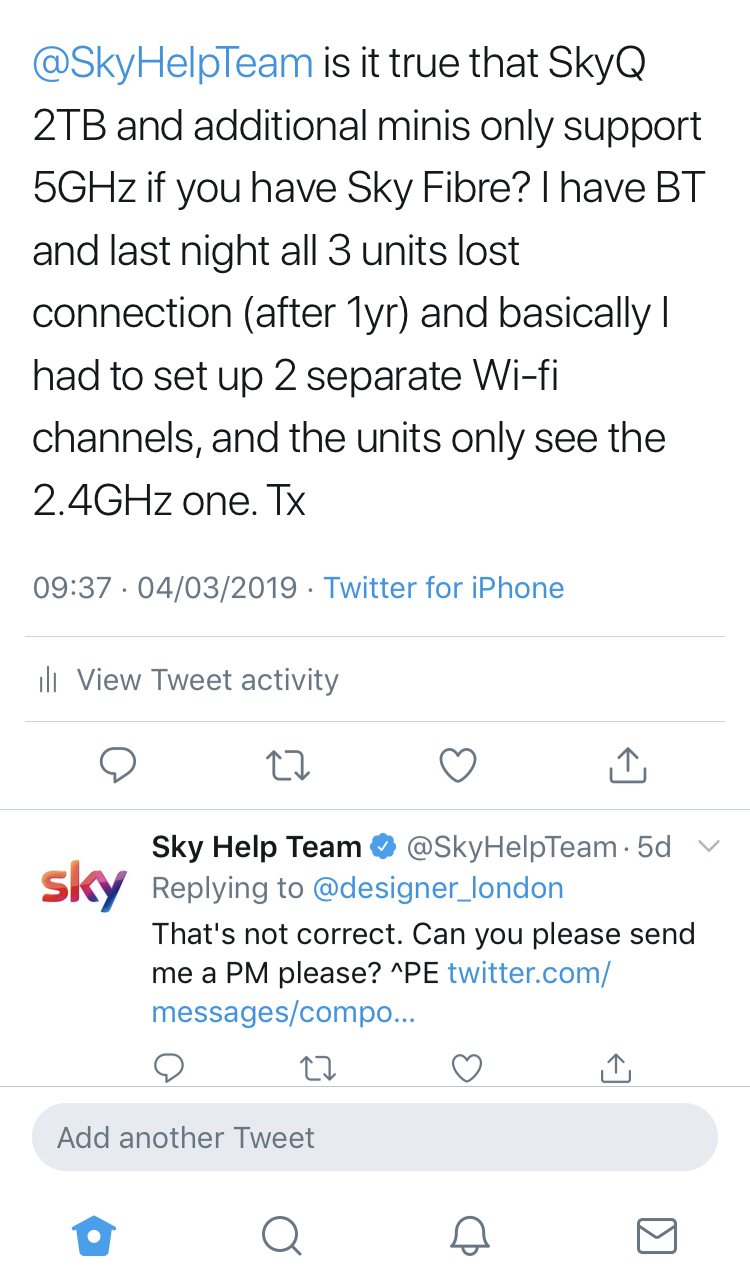The height and width of the screenshot is (1285, 750).
Task: Open the @designer_london profile link
Action: pos(438,888)
